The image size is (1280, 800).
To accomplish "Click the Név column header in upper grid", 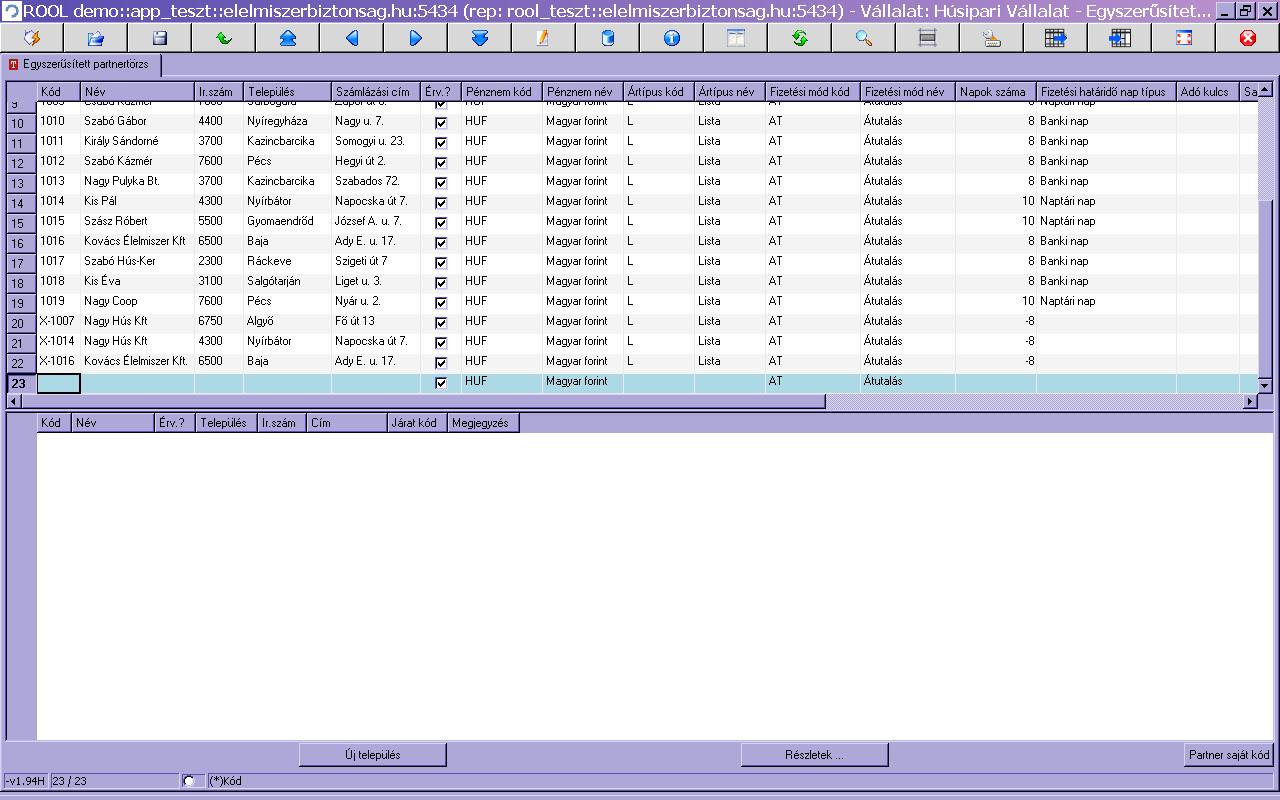I will (138, 92).
